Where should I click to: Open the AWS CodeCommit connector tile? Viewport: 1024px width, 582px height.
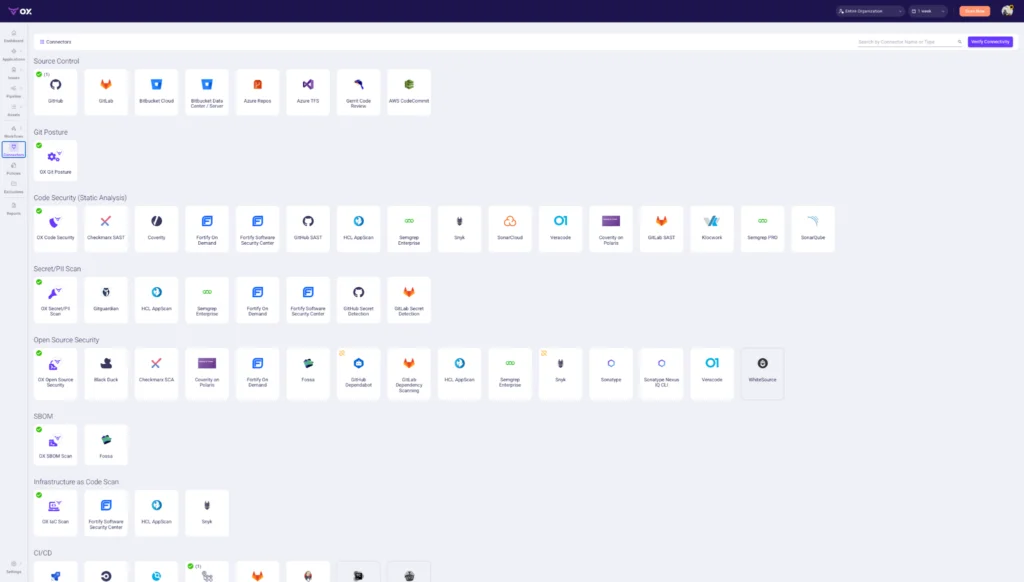coord(409,92)
